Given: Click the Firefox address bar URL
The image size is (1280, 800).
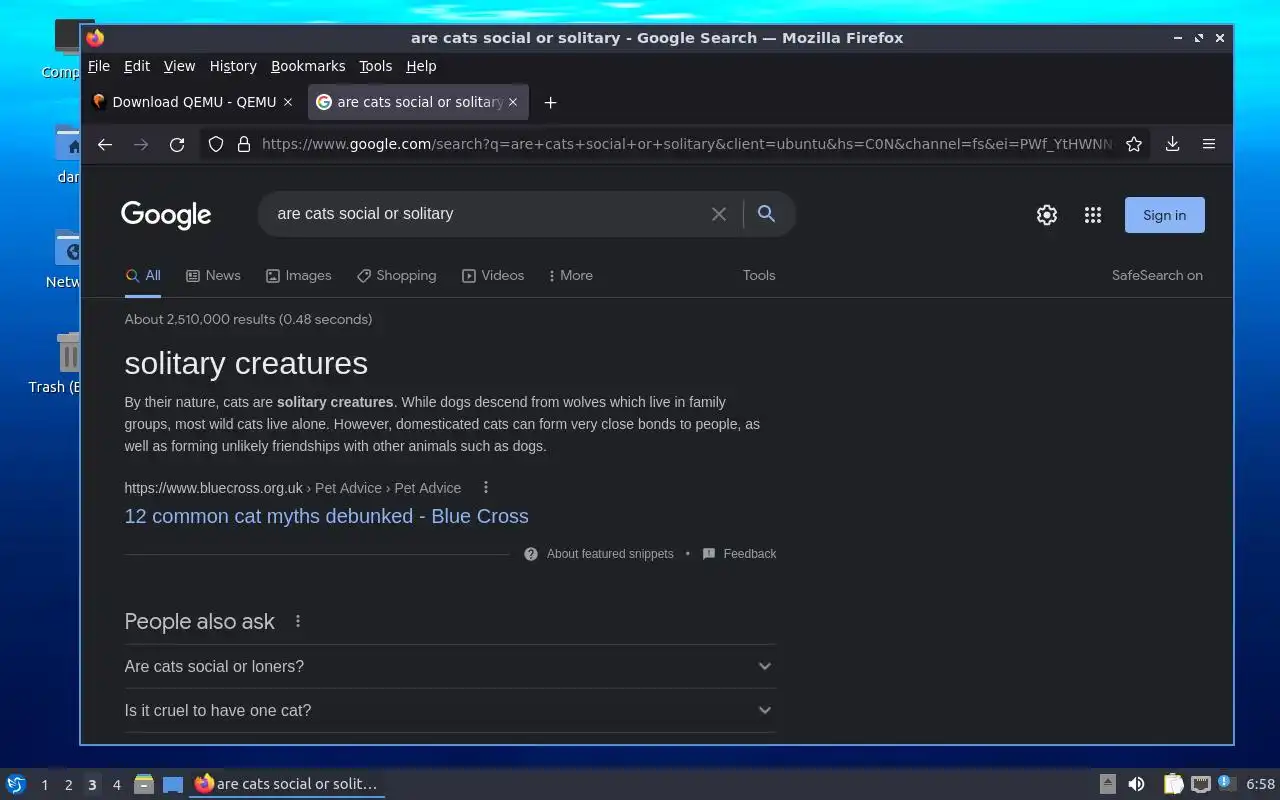Looking at the screenshot, I should click(686, 144).
